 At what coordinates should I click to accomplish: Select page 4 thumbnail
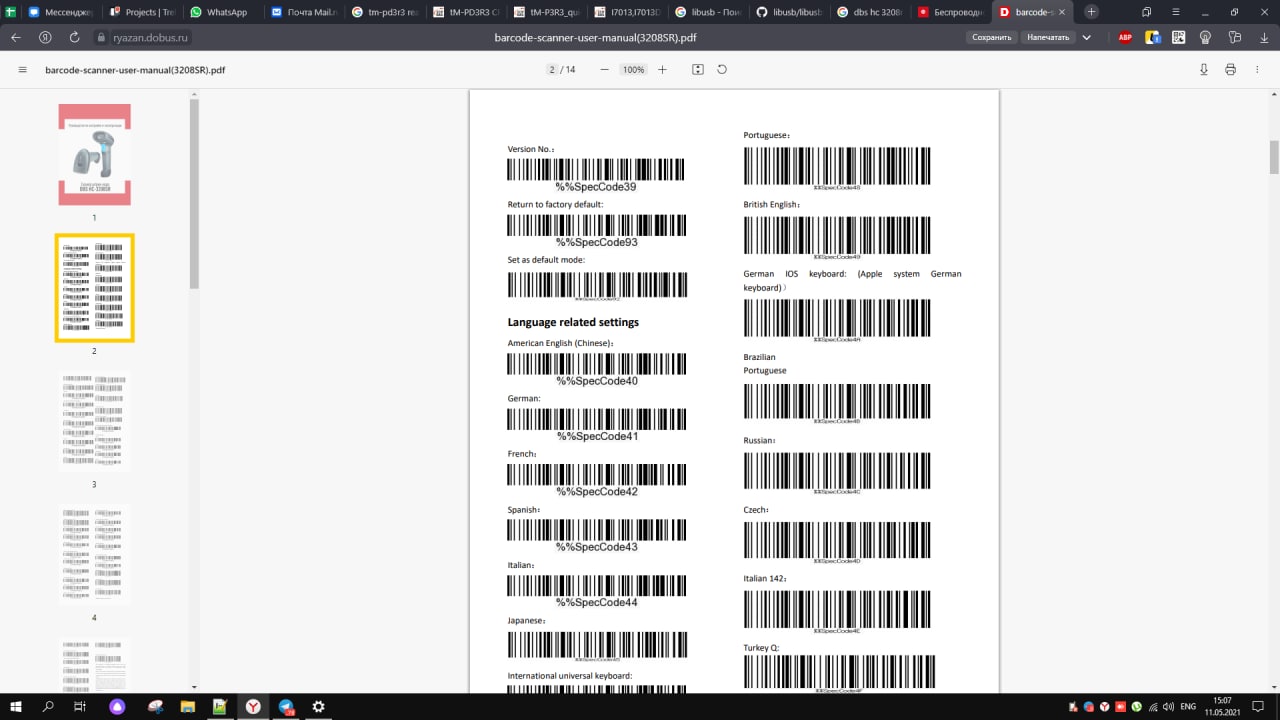click(x=94, y=554)
